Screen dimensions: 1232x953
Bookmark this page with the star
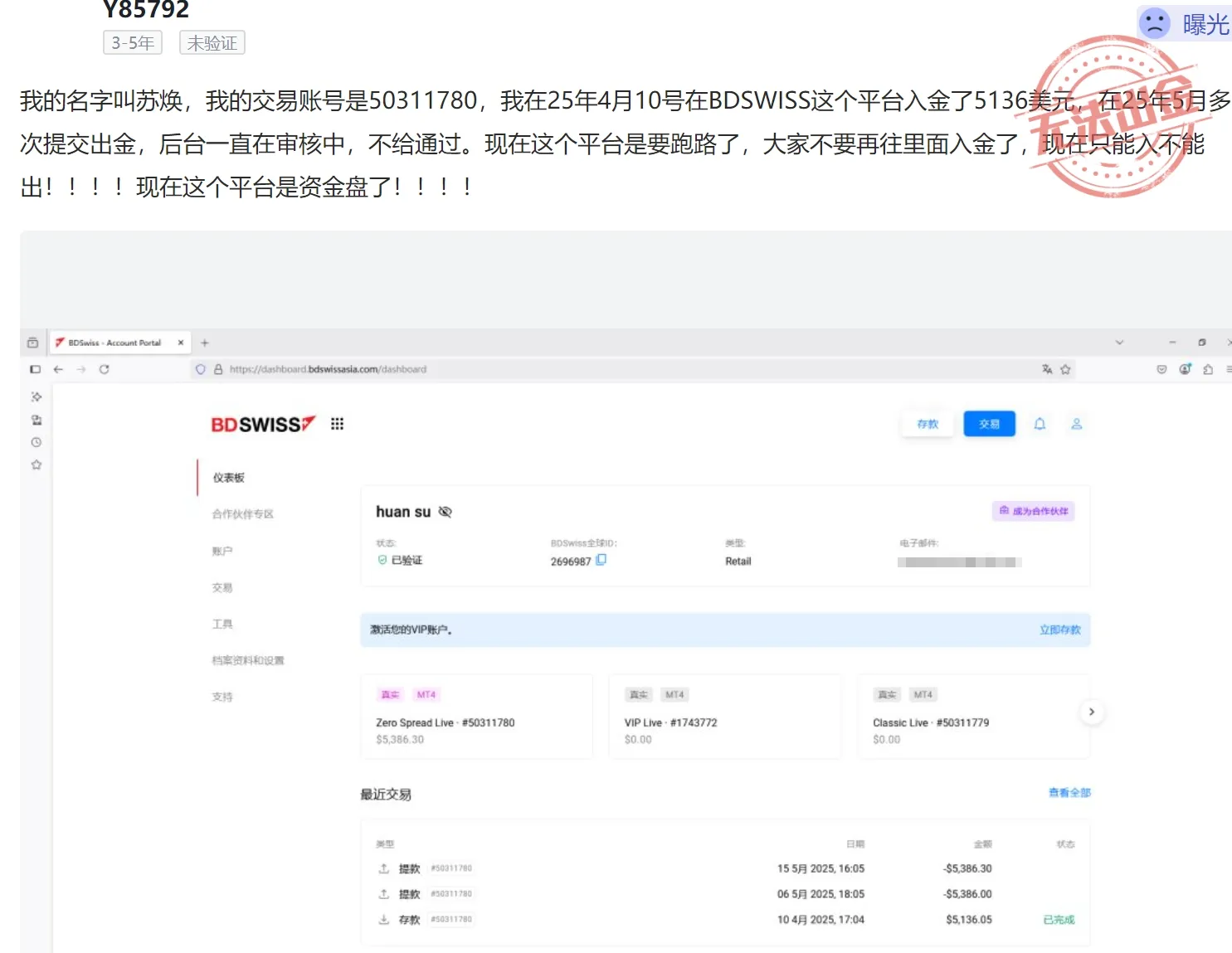[1065, 369]
